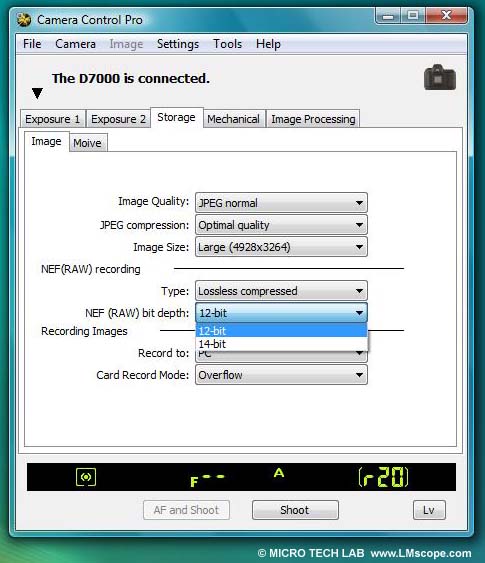The height and width of the screenshot is (563, 485).
Task: Click 'The D7000 is connected.' status text
Action: [x=131, y=78]
